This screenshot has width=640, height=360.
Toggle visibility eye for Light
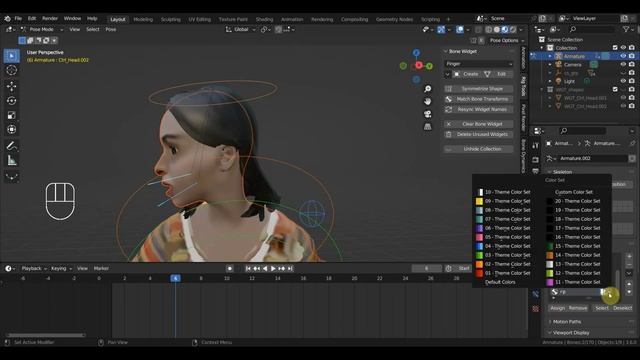click(623, 81)
